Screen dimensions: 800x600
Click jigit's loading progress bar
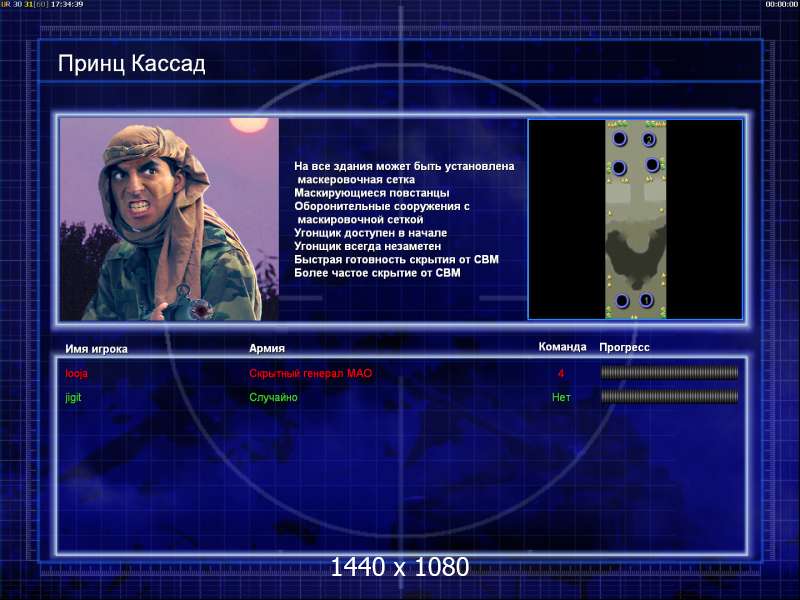tap(669, 396)
